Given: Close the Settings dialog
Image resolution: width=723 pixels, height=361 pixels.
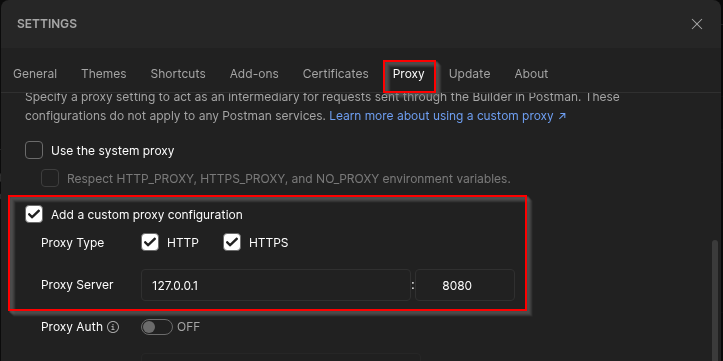Looking at the screenshot, I should pos(697,24).
